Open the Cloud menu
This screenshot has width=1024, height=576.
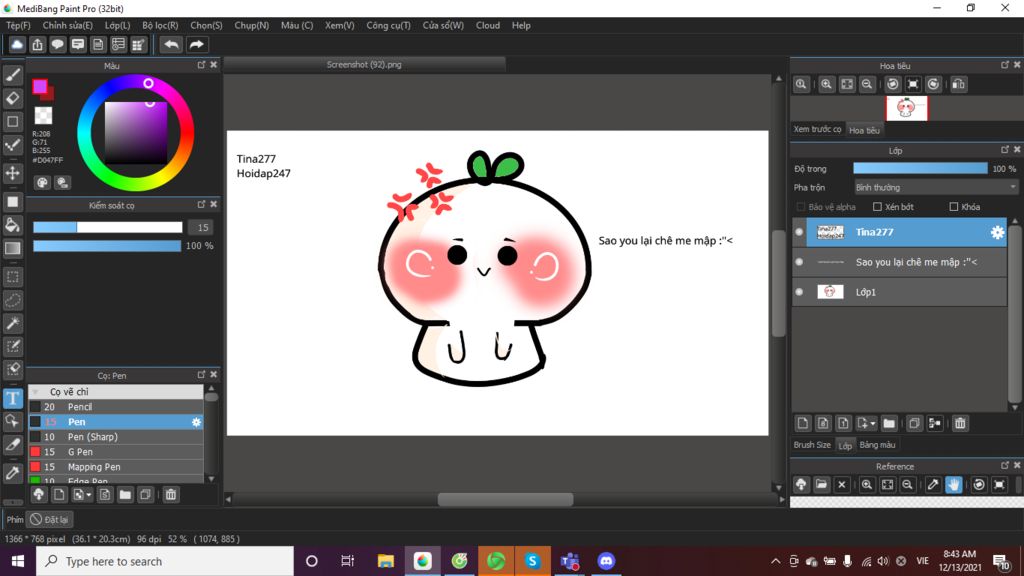[487, 25]
